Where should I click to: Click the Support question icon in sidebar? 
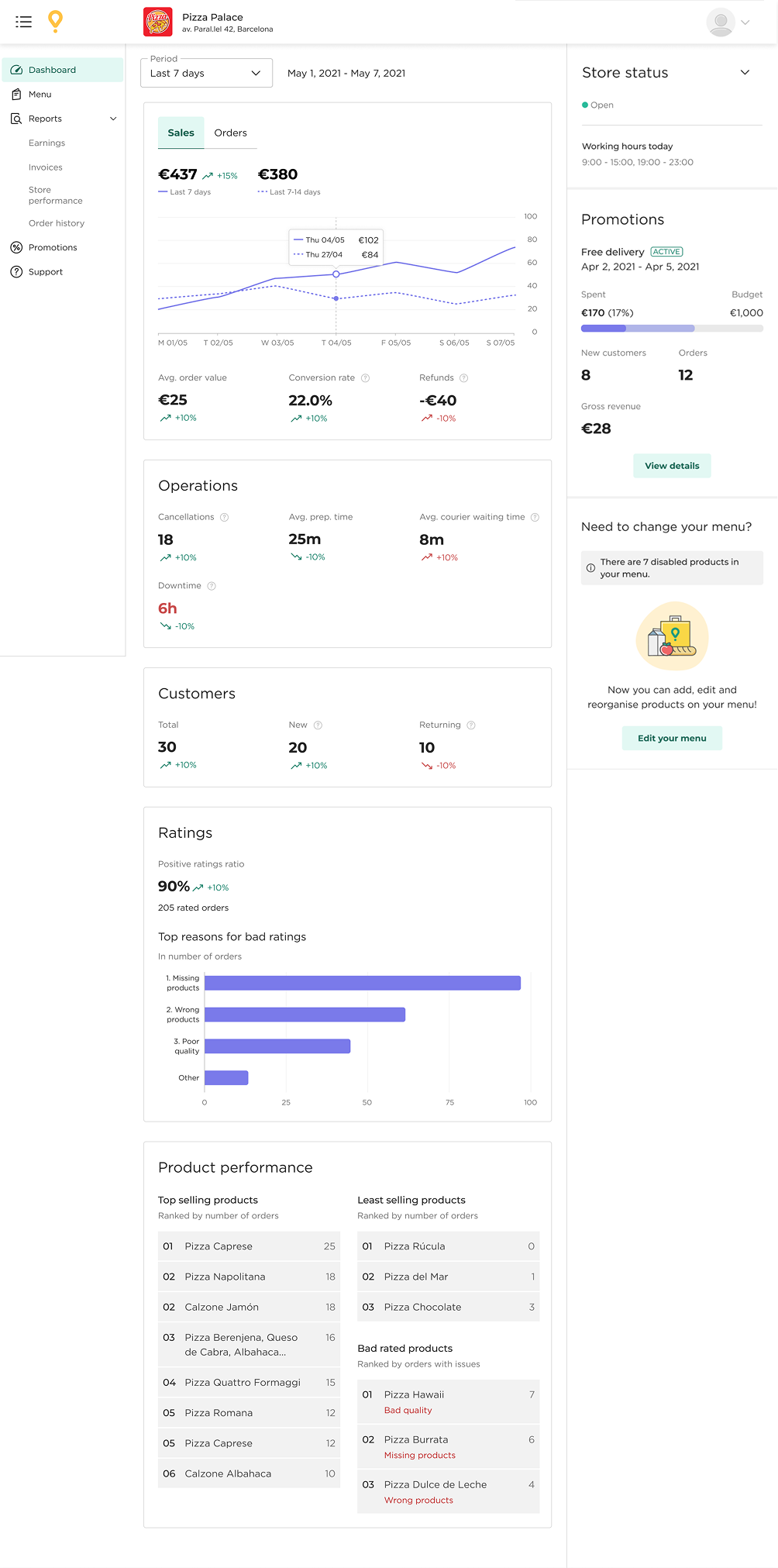(16, 272)
